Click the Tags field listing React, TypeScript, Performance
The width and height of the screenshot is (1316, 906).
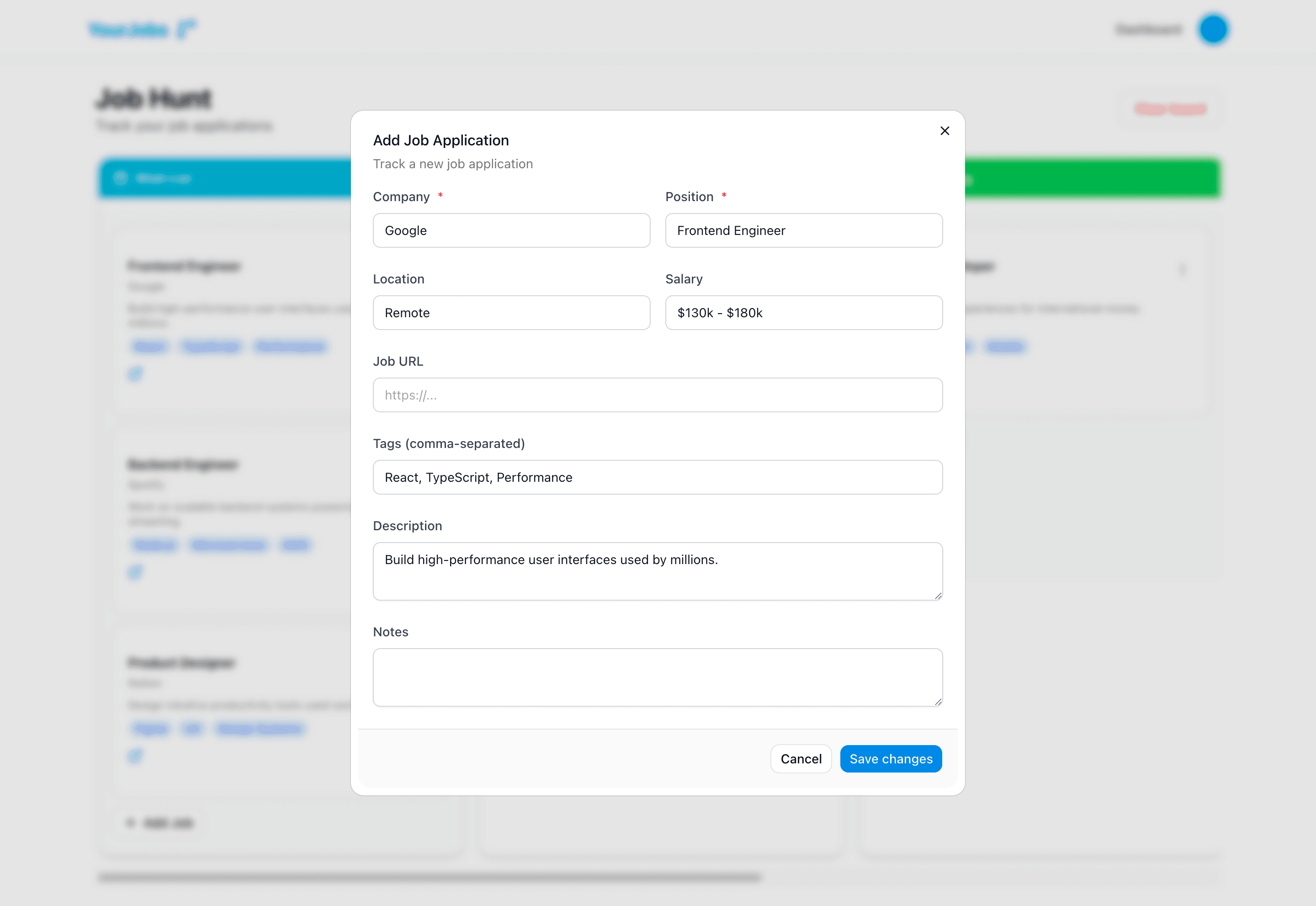coord(657,477)
